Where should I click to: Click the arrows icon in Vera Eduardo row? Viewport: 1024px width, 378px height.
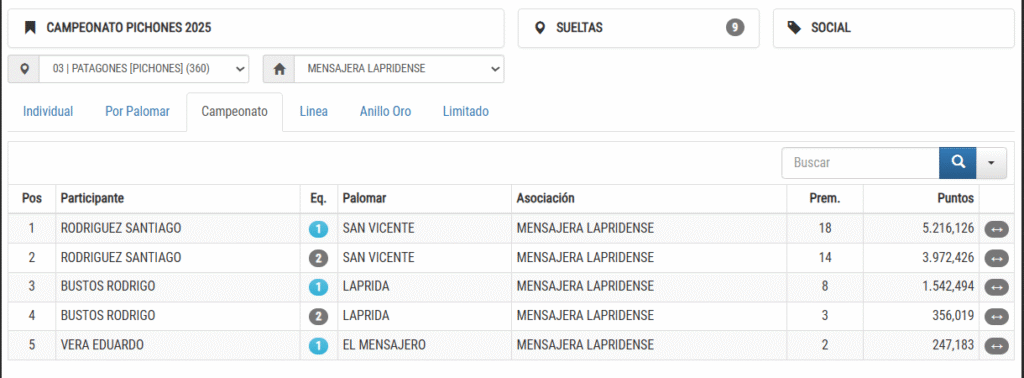pyautogui.click(x=996, y=345)
